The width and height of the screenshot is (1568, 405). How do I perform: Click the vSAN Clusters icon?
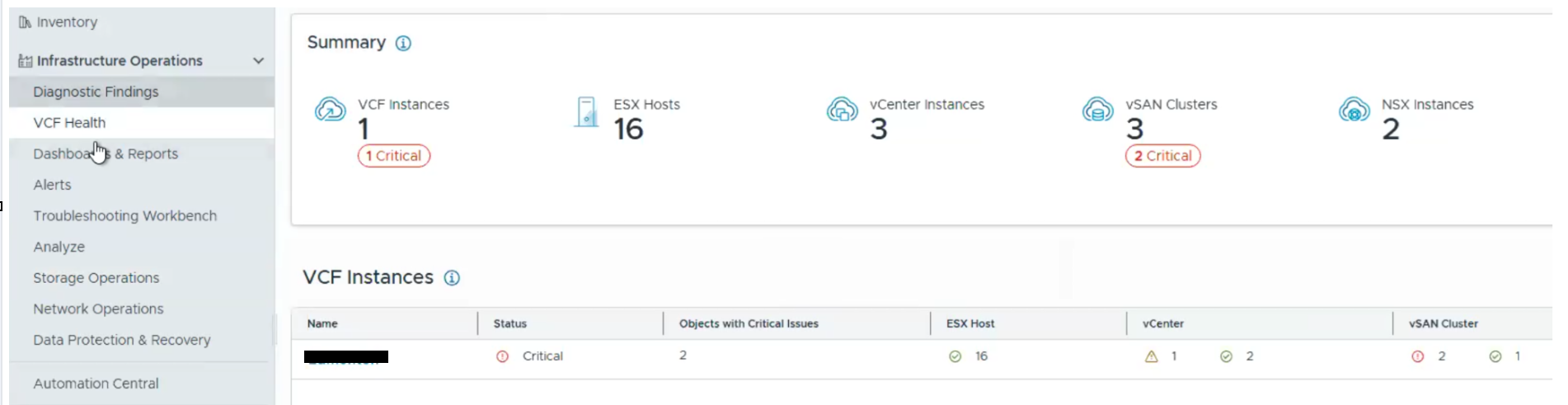(1098, 110)
